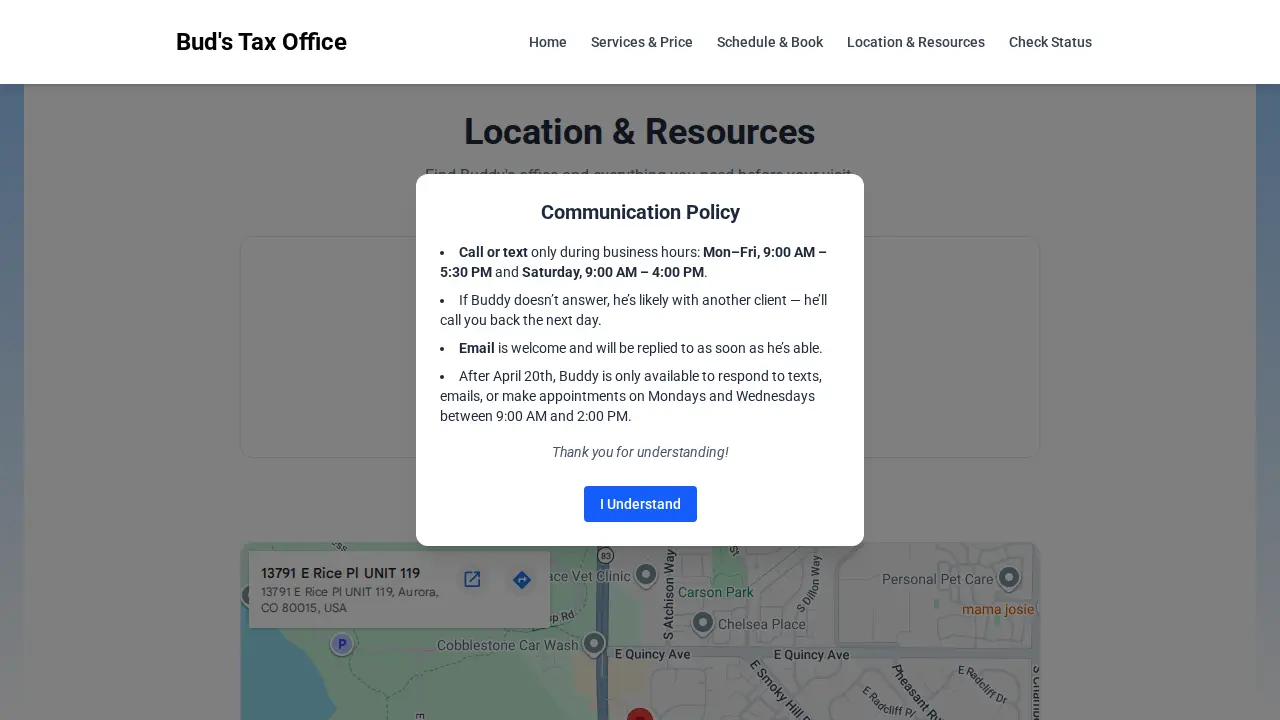Visit Bud's Tax Office site title

pos(261,42)
